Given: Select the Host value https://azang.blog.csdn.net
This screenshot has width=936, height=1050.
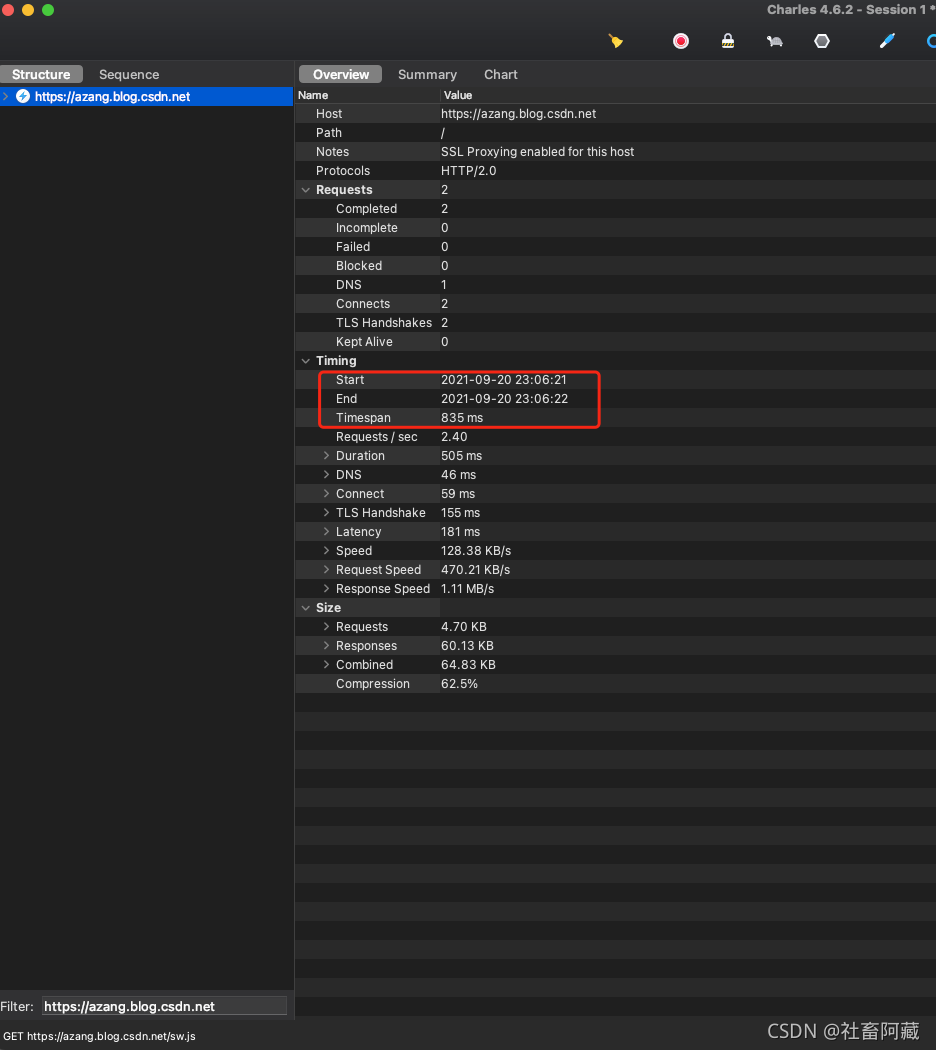Looking at the screenshot, I should pyautogui.click(x=518, y=114).
